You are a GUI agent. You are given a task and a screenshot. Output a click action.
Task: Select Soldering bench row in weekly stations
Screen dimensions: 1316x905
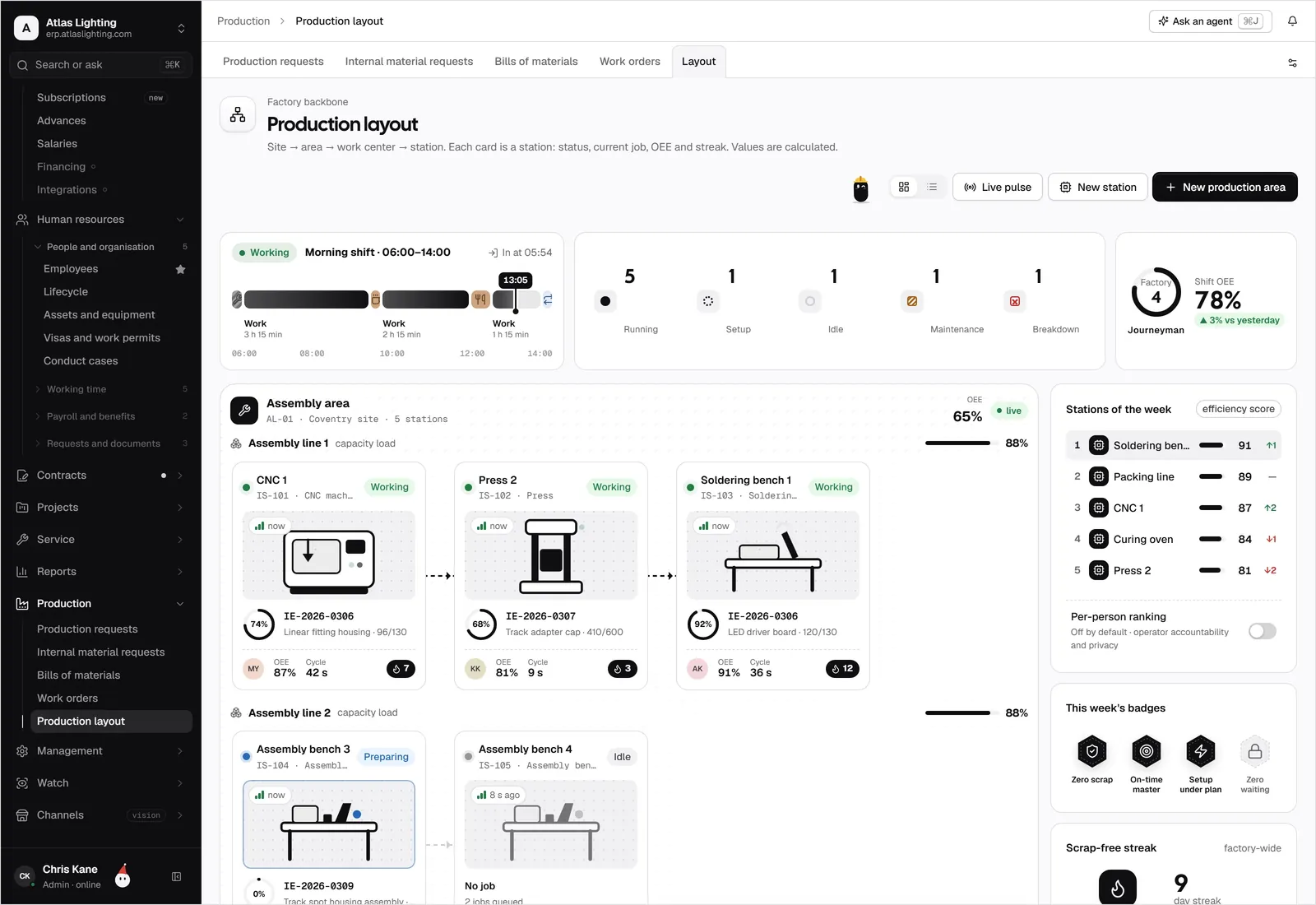pos(1174,445)
